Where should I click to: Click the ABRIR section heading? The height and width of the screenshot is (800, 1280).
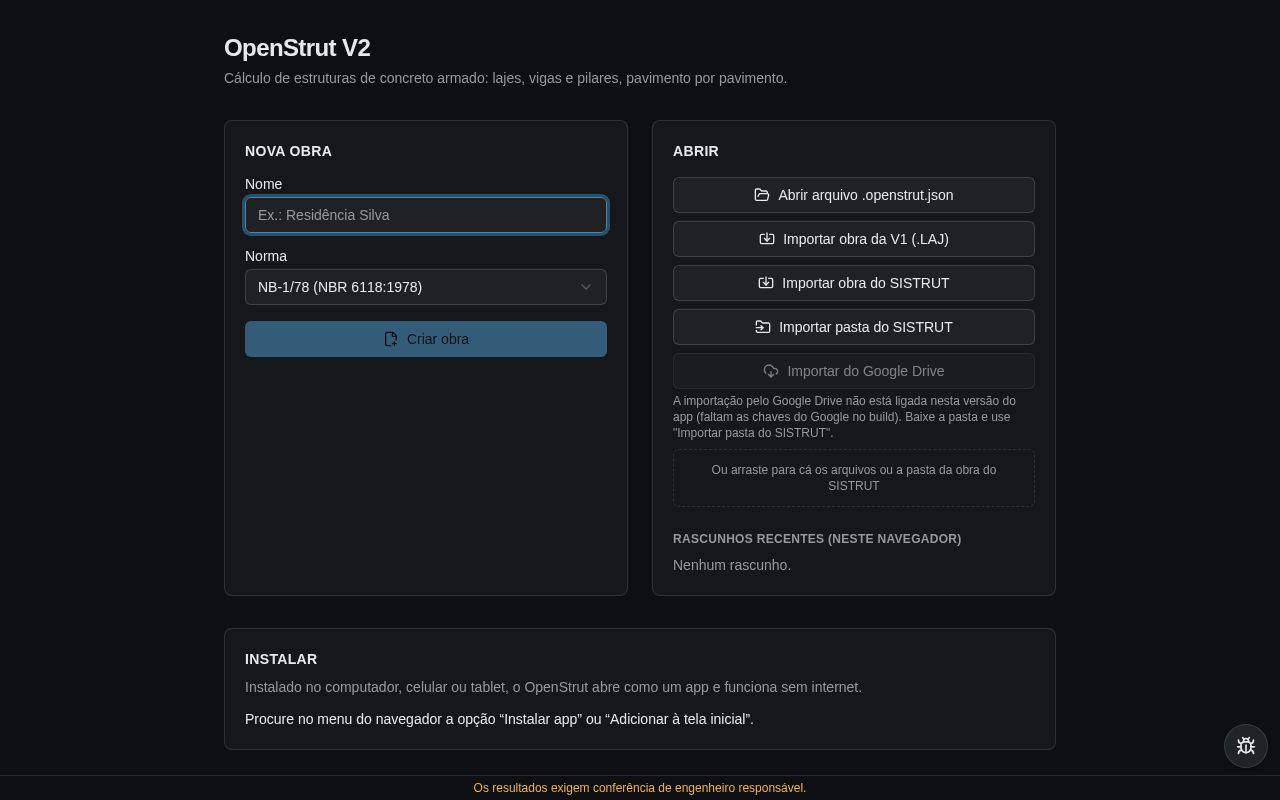(696, 151)
